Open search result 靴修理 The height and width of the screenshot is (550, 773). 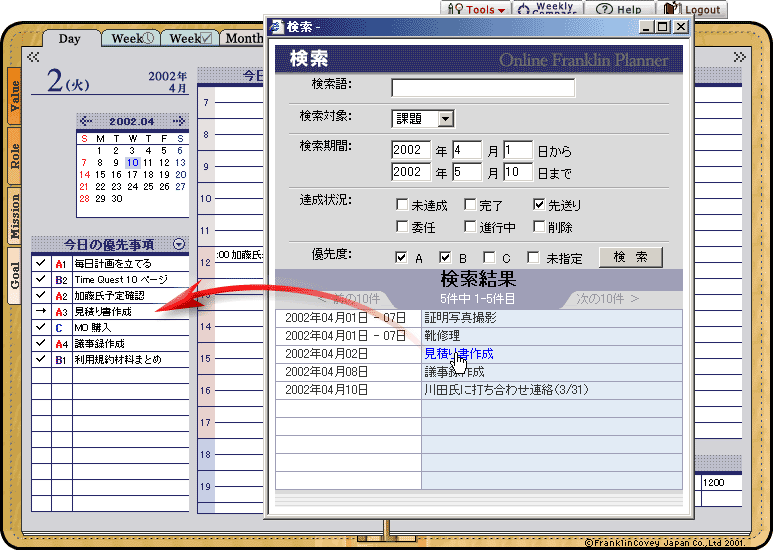coord(442,336)
